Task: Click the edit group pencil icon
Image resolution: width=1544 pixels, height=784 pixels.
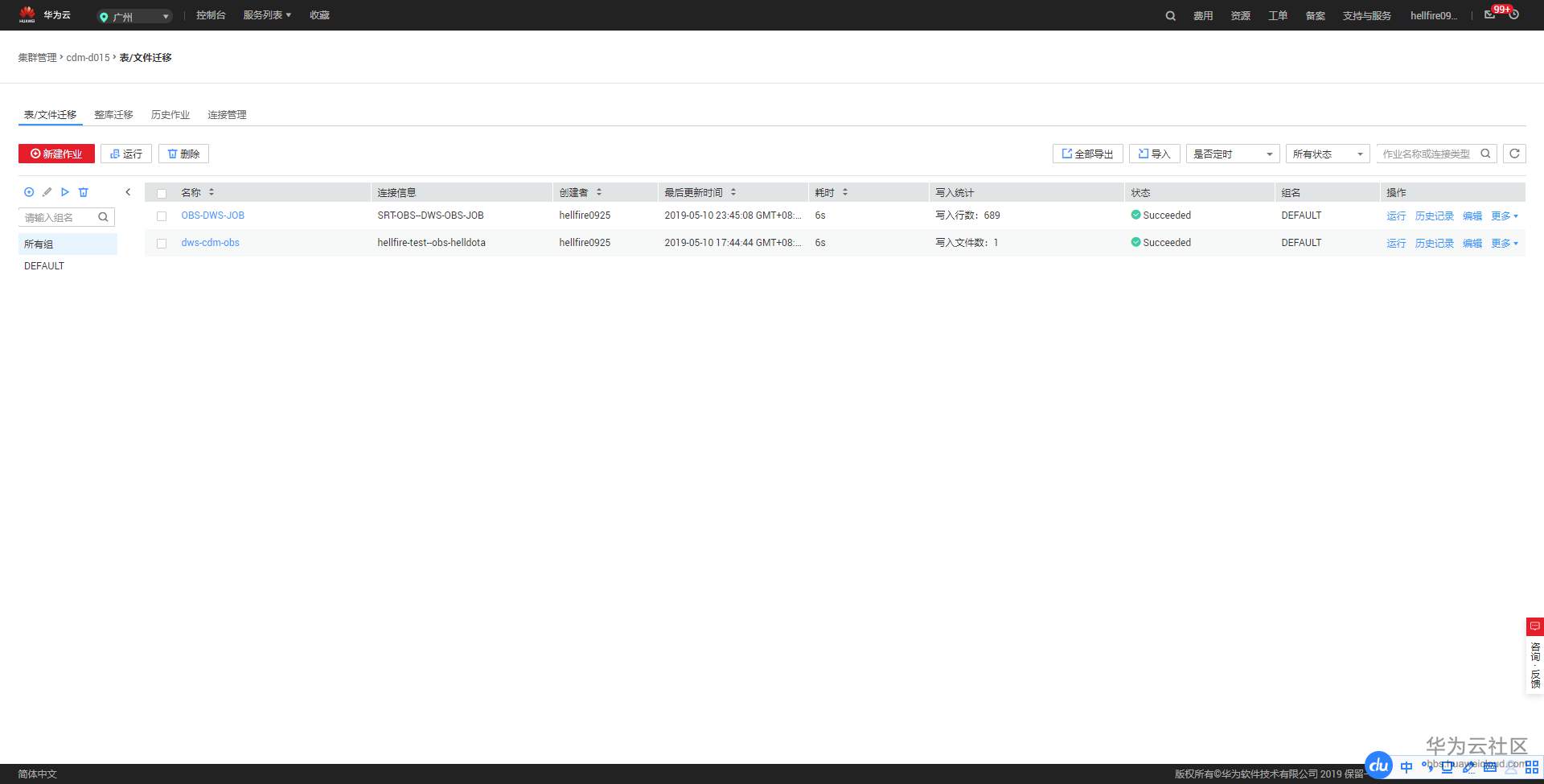Action: pyautogui.click(x=47, y=192)
